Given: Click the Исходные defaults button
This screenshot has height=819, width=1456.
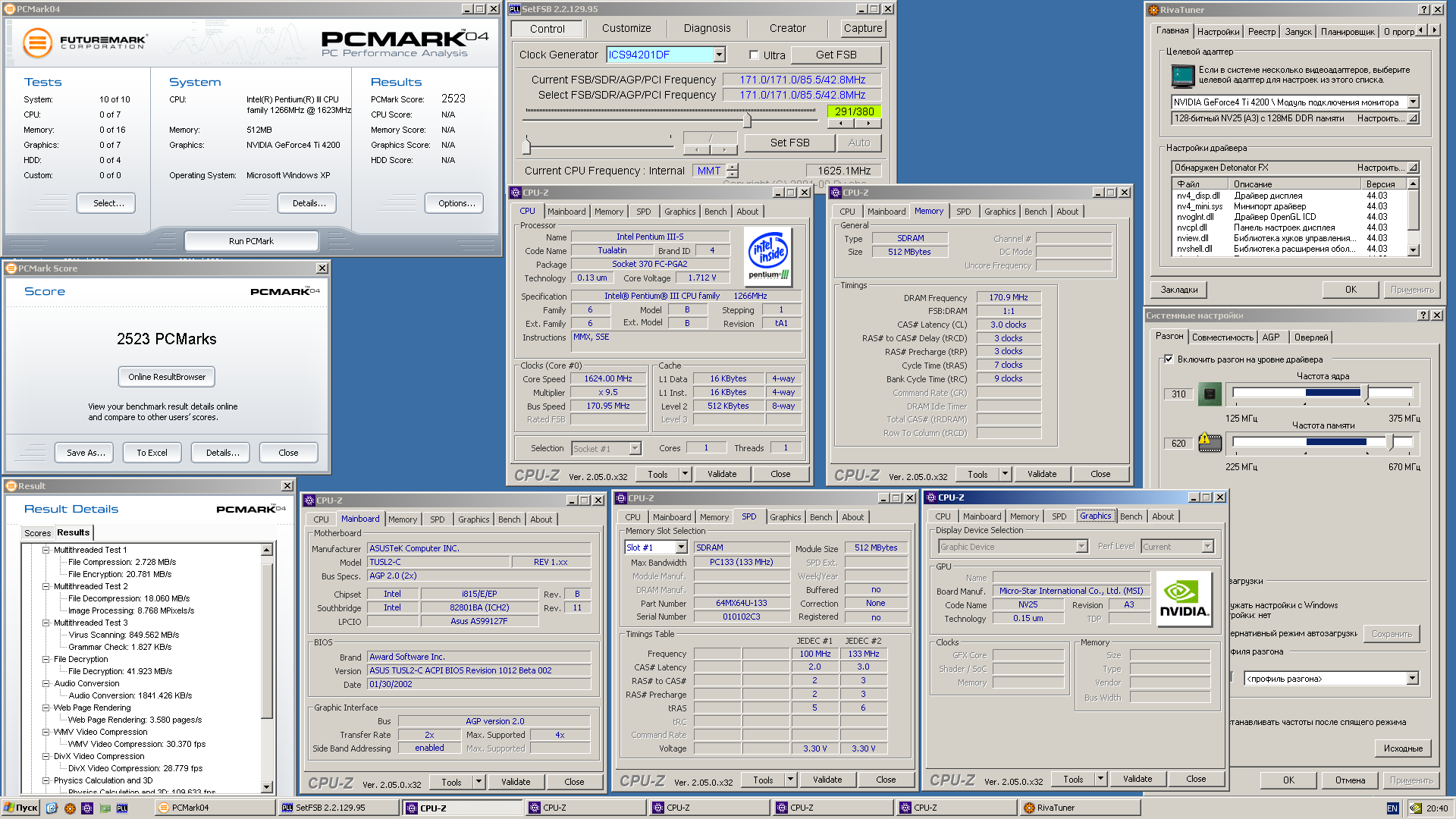Looking at the screenshot, I should point(1402,748).
